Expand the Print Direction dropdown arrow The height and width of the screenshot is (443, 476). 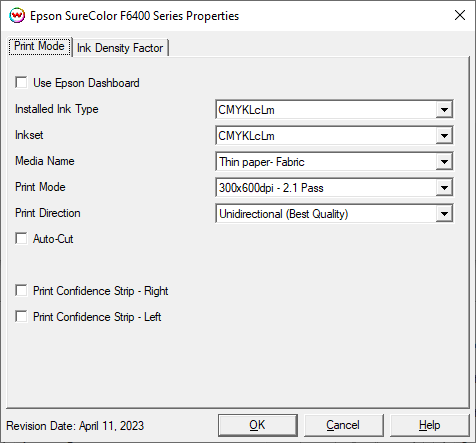[x=444, y=214]
